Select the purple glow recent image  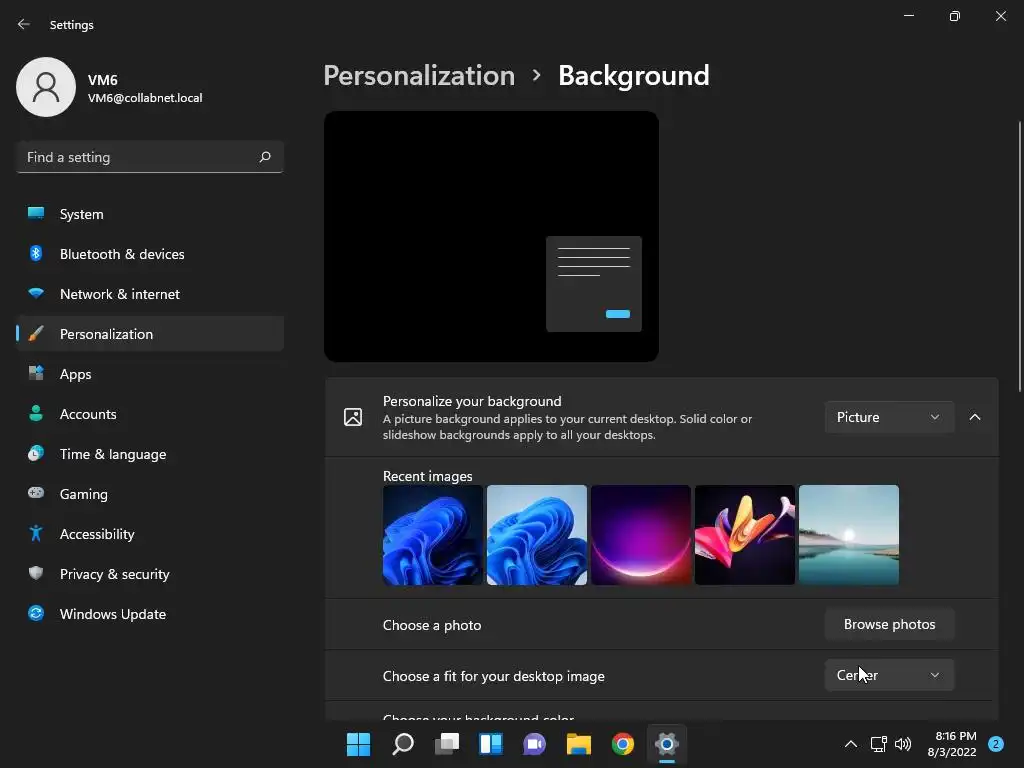641,535
